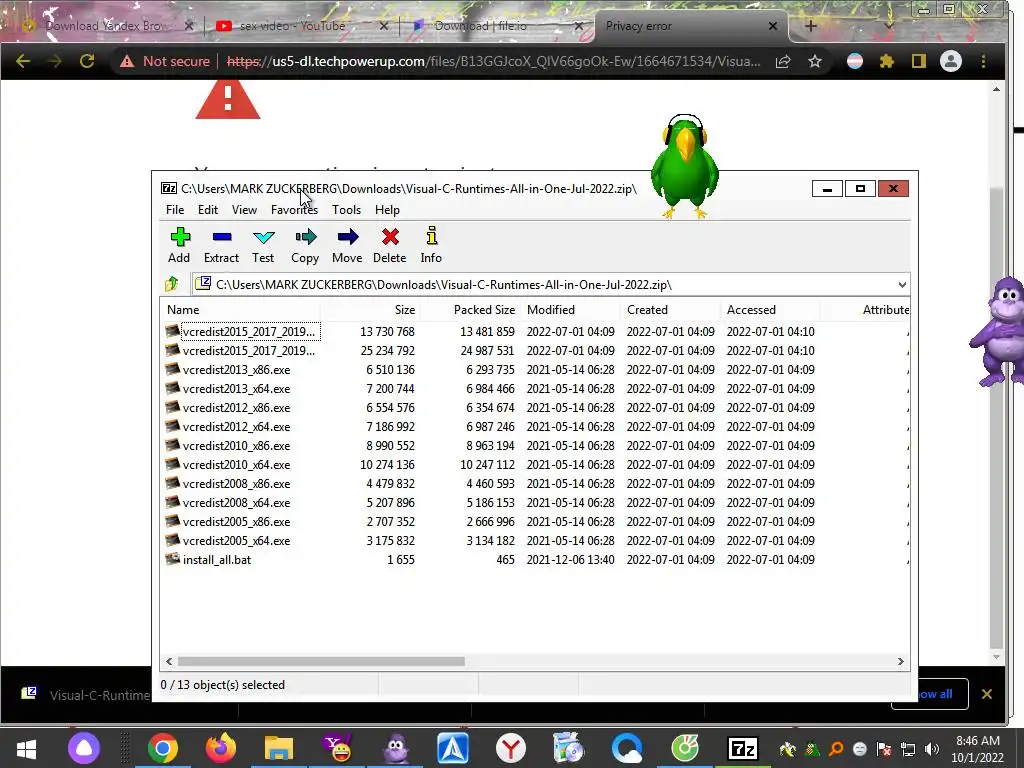The image size is (1024, 768).
Task: Open Chrome extensions puzzle icon
Action: (887, 61)
